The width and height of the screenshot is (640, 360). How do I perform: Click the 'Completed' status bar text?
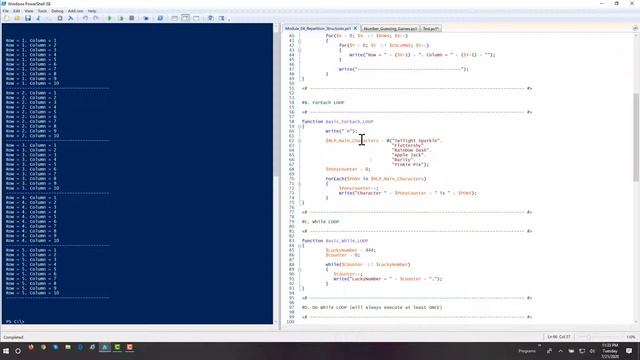coord(13,337)
